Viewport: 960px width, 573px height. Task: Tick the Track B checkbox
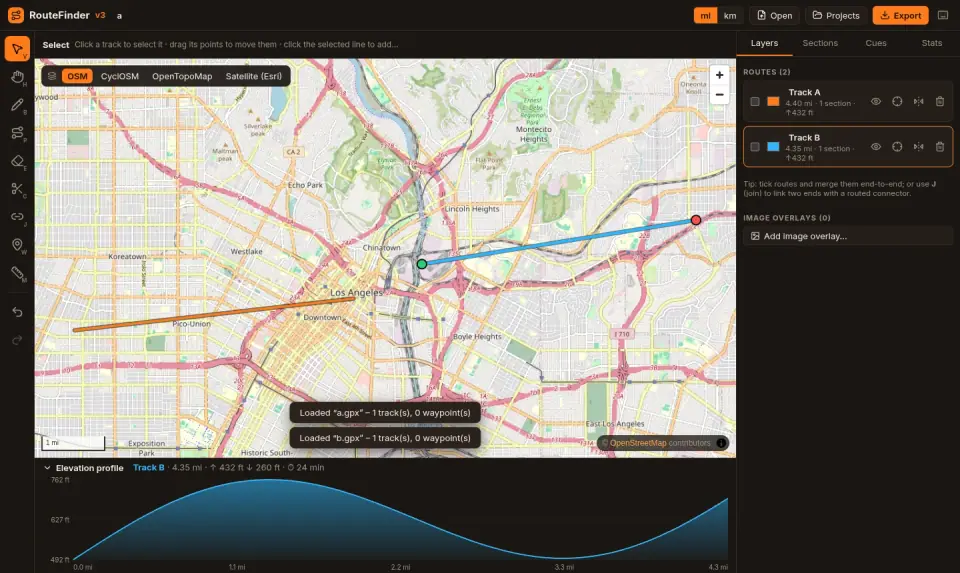pos(755,147)
